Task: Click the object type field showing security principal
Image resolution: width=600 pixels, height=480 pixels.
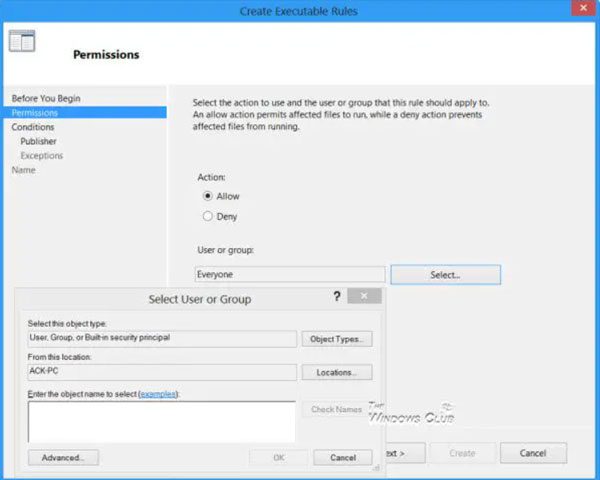Action: (x=162, y=339)
